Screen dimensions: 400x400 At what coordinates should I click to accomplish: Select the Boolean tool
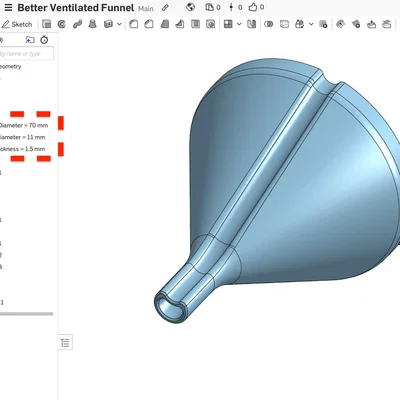coord(269,24)
